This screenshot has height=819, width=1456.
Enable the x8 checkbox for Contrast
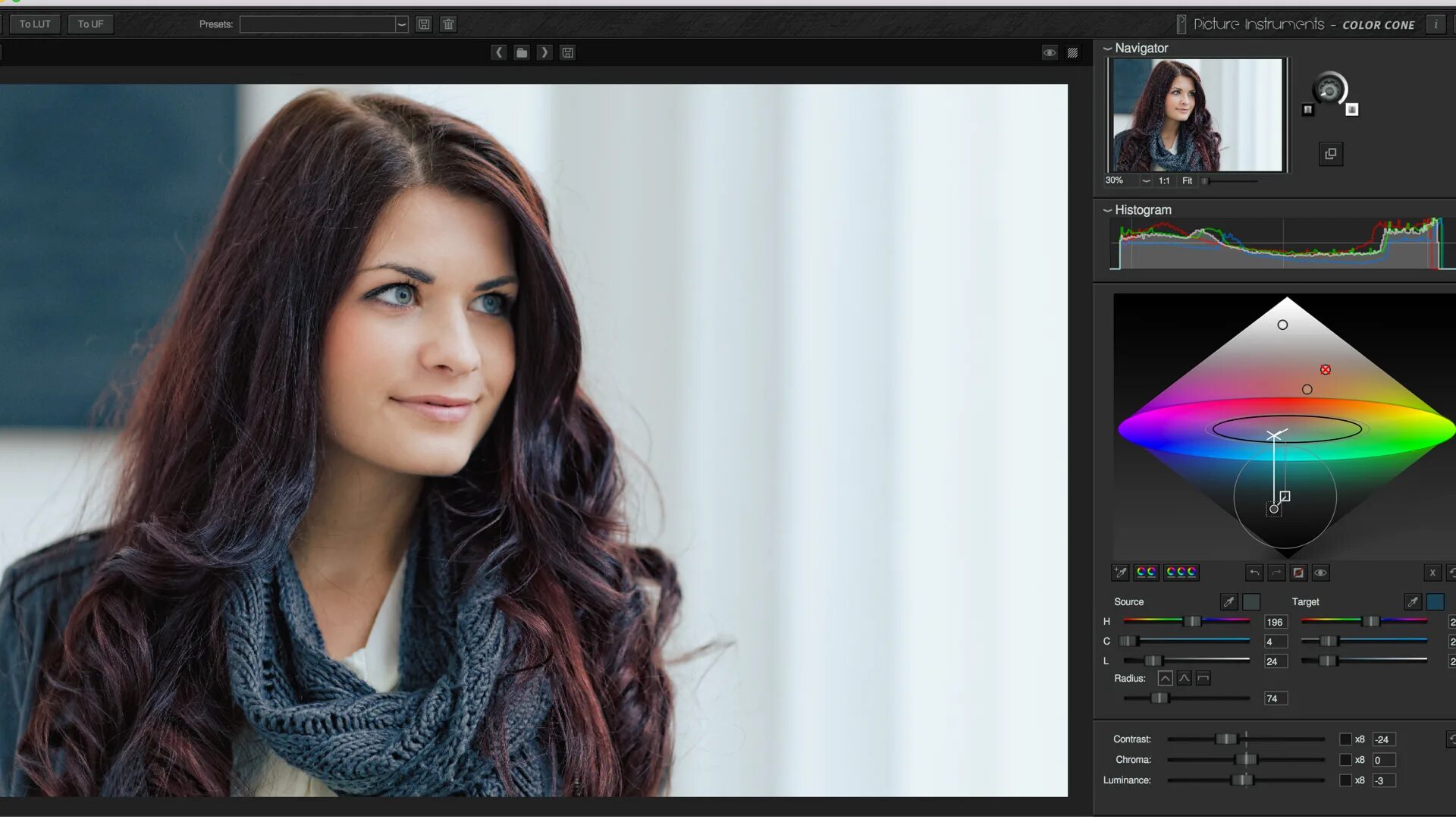[1345, 739]
